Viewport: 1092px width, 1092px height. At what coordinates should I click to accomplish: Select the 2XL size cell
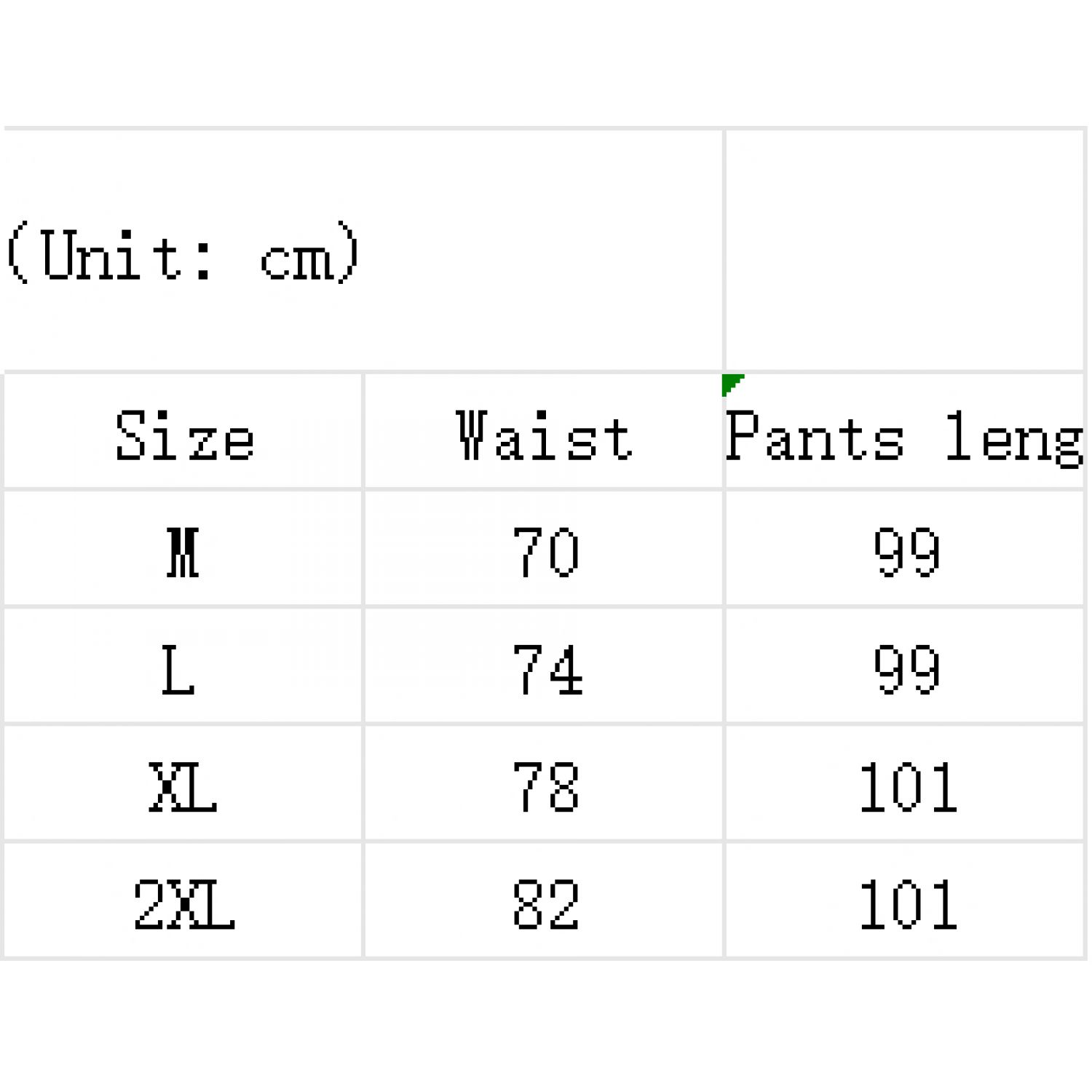point(183,903)
